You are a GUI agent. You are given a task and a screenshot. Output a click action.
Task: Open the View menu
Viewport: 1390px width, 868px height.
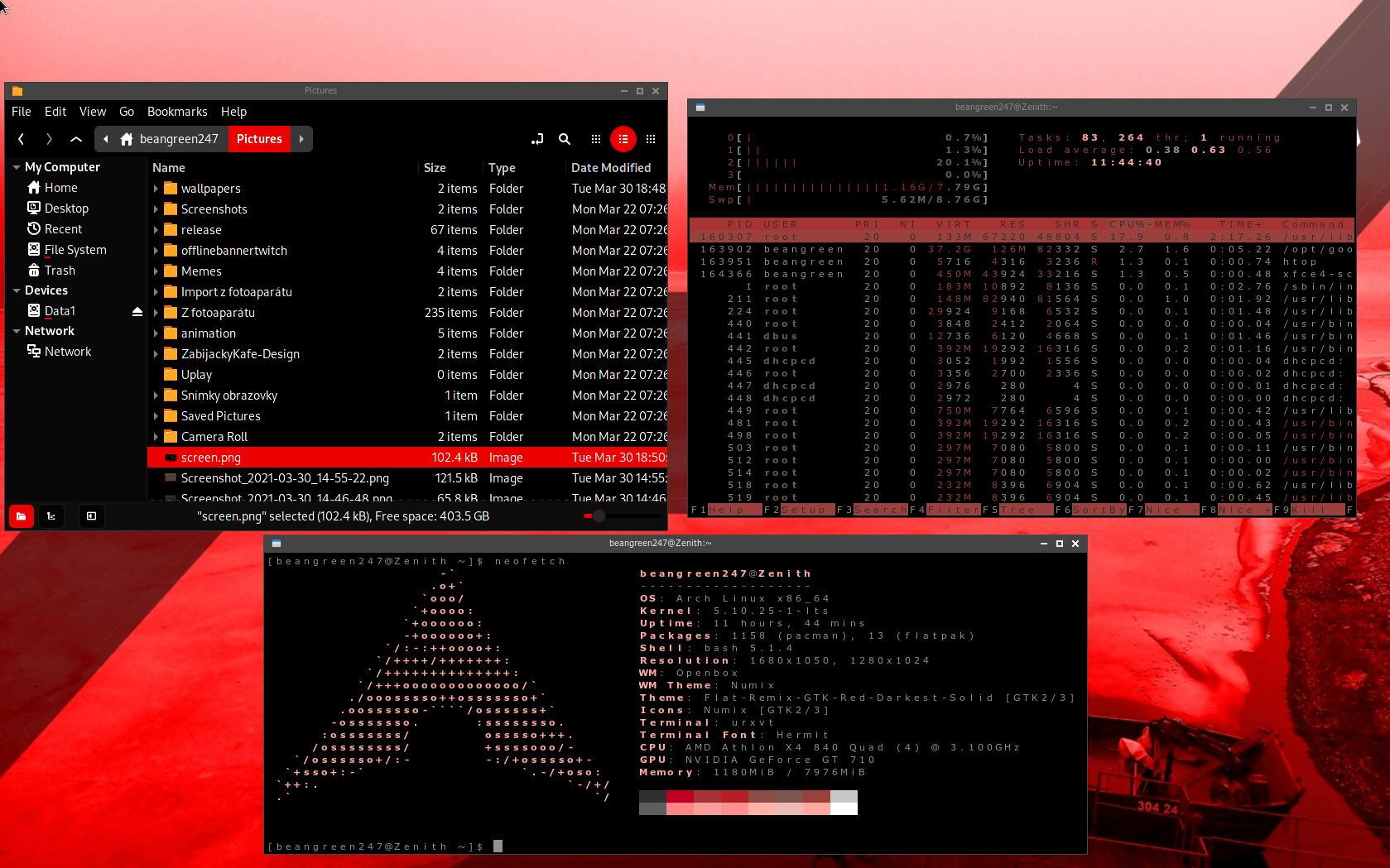[x=93, y=112]
